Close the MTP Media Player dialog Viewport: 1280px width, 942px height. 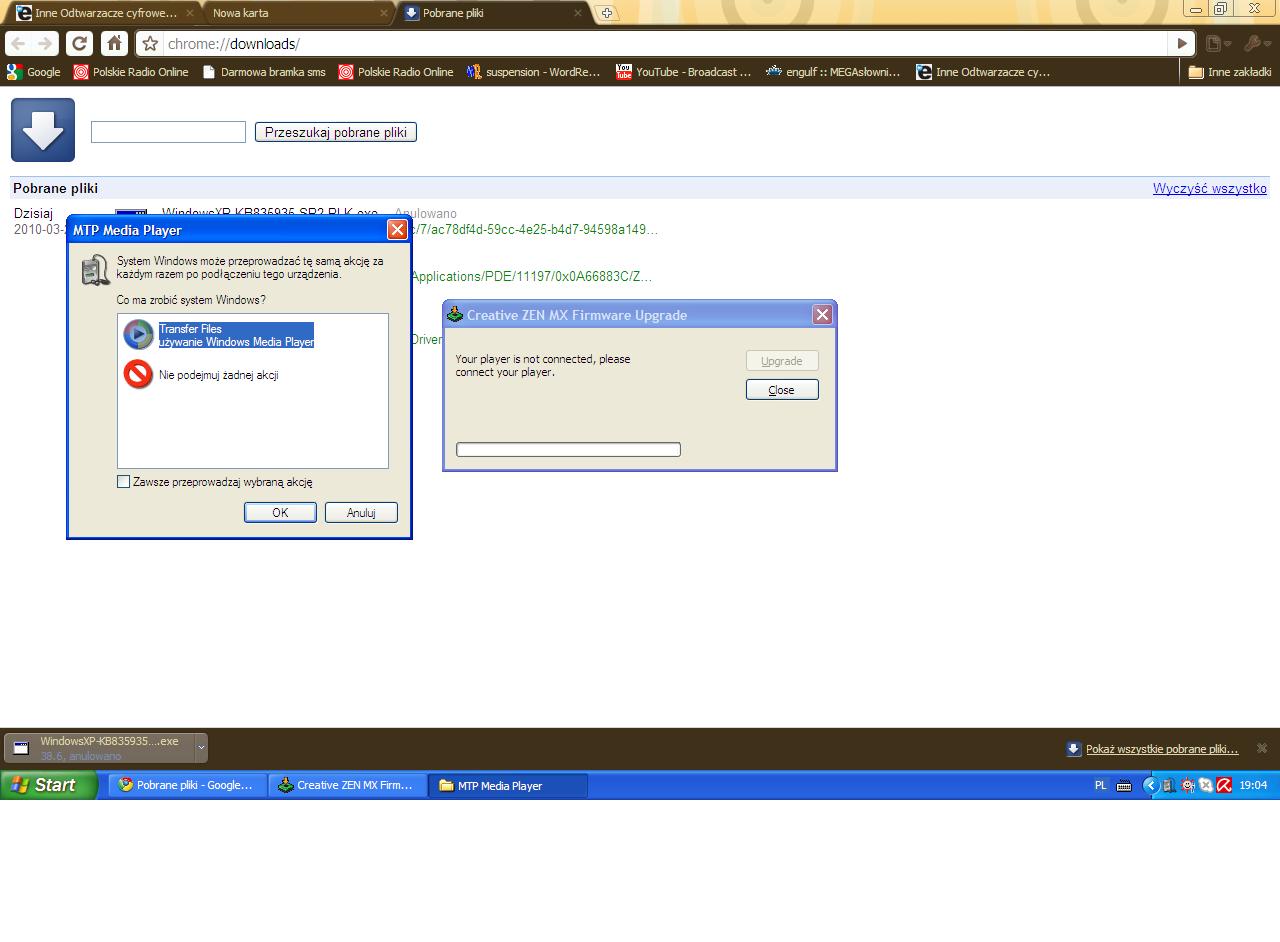397,230
